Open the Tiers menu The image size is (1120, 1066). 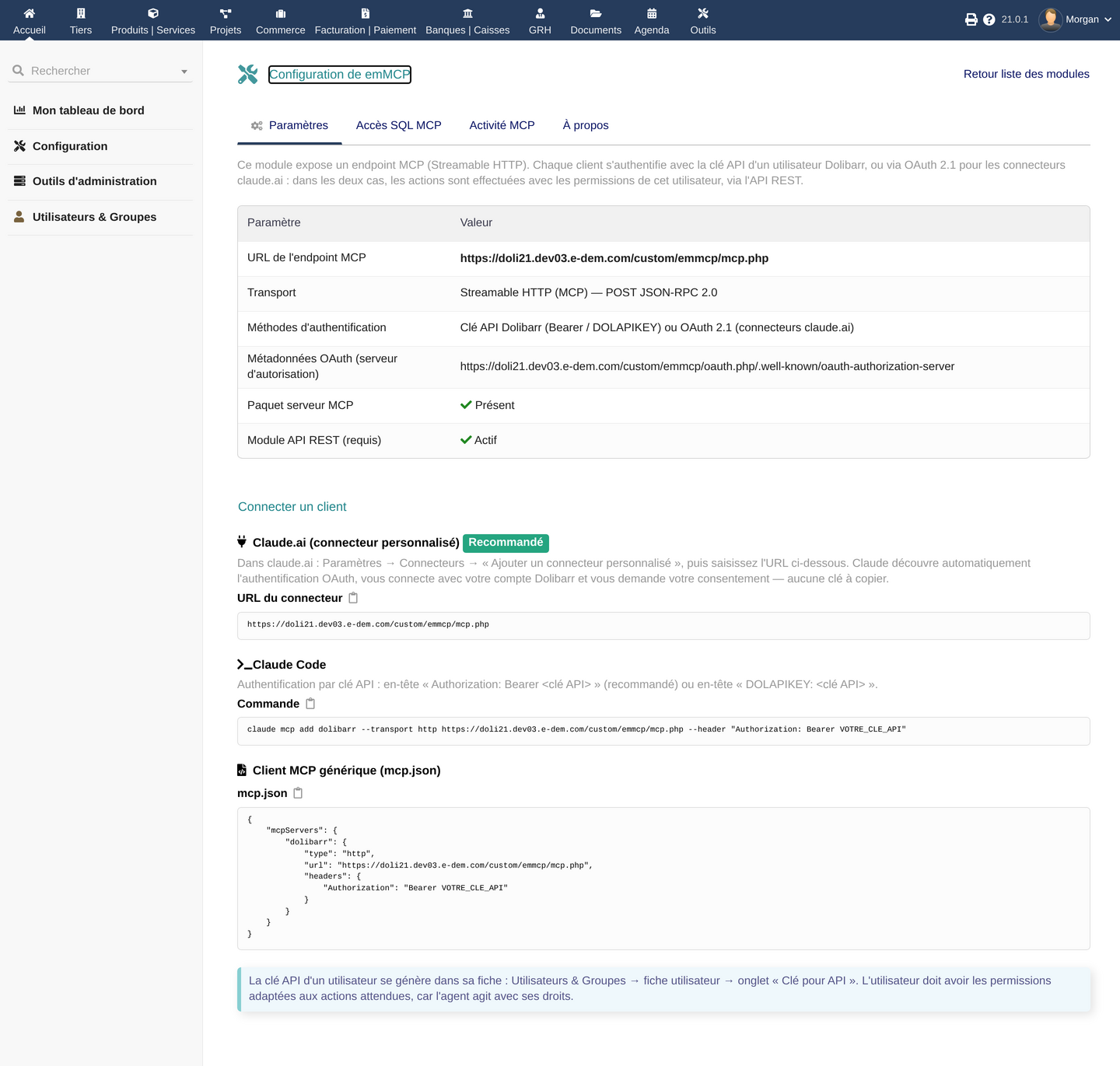[x=81, y=21]
